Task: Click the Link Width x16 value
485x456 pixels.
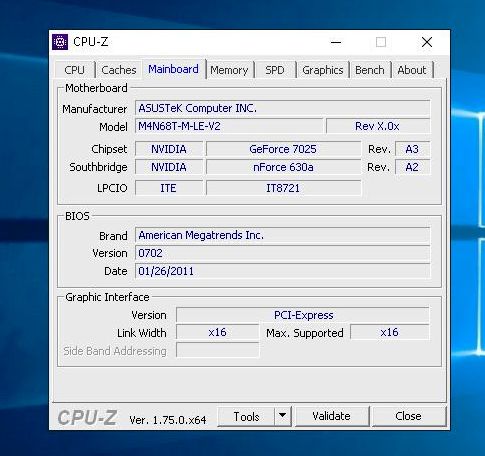Action: (x=217, y=332)
